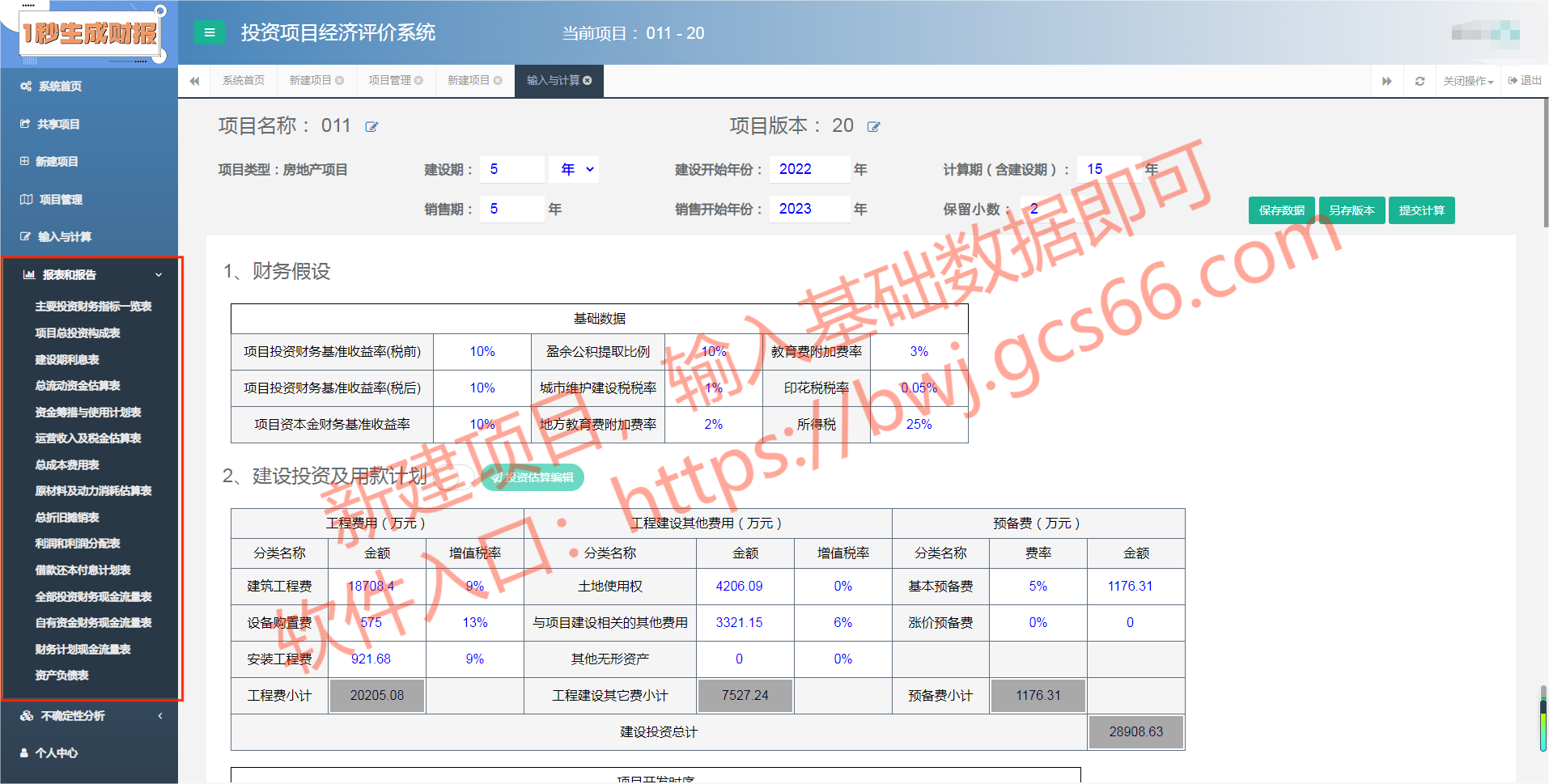Click the 退出 logout icon
1549x784 pixels.
[1512, 80]
